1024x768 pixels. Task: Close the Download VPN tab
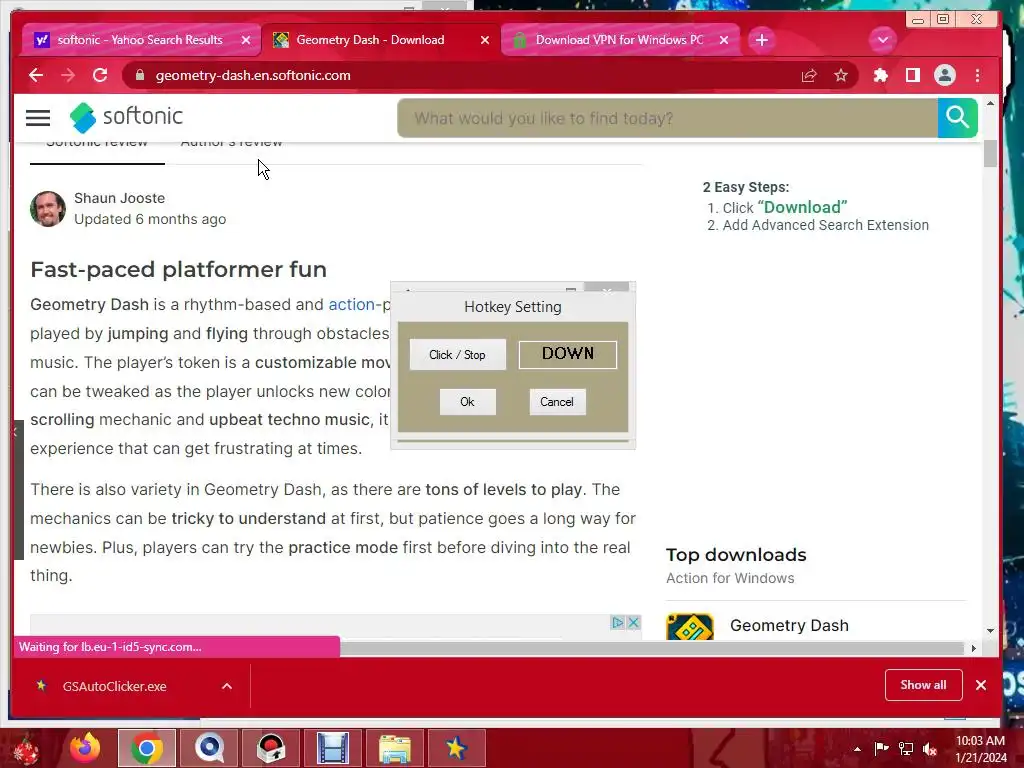tap(724, 40)
